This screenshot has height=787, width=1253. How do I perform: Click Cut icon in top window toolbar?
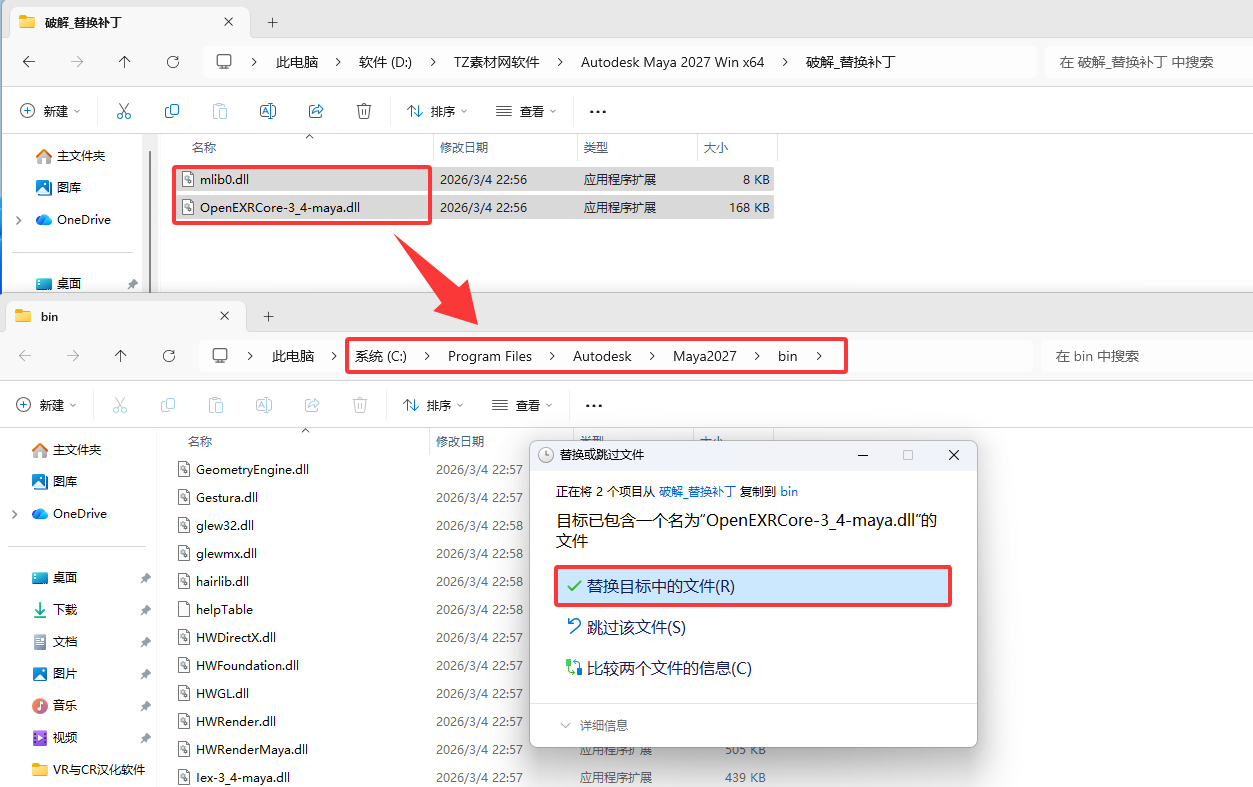(x=124, y=111)
